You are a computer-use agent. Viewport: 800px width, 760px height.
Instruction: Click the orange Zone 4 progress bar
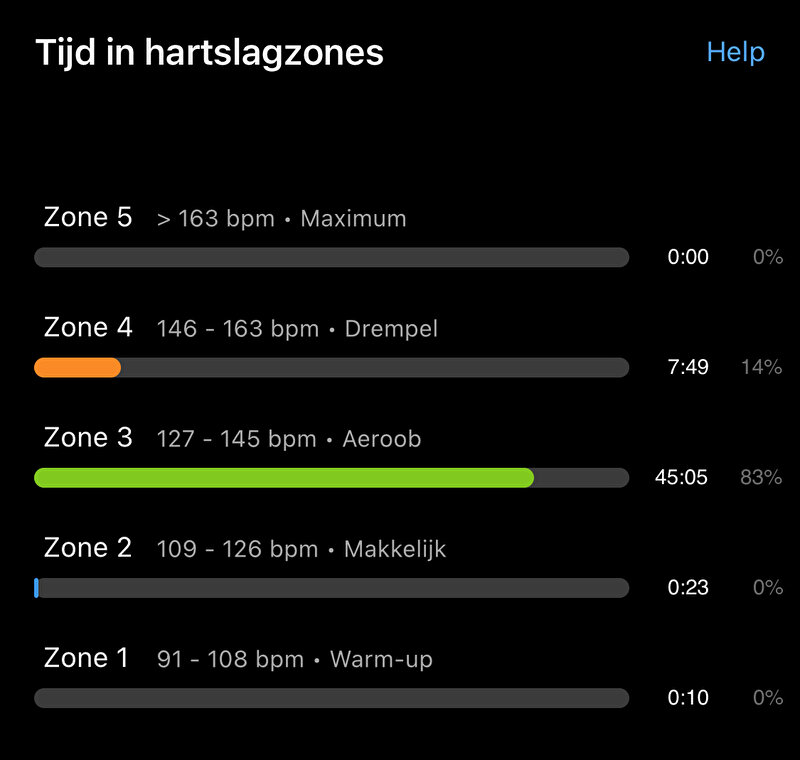pyautogui.click(x=78, y=368)
